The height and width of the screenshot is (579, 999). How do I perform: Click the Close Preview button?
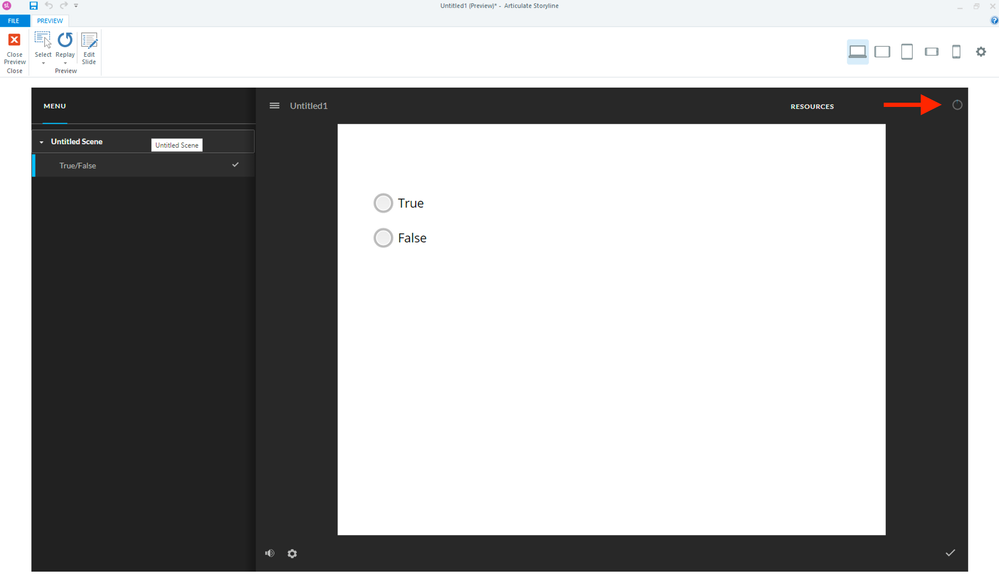point(14,48)
